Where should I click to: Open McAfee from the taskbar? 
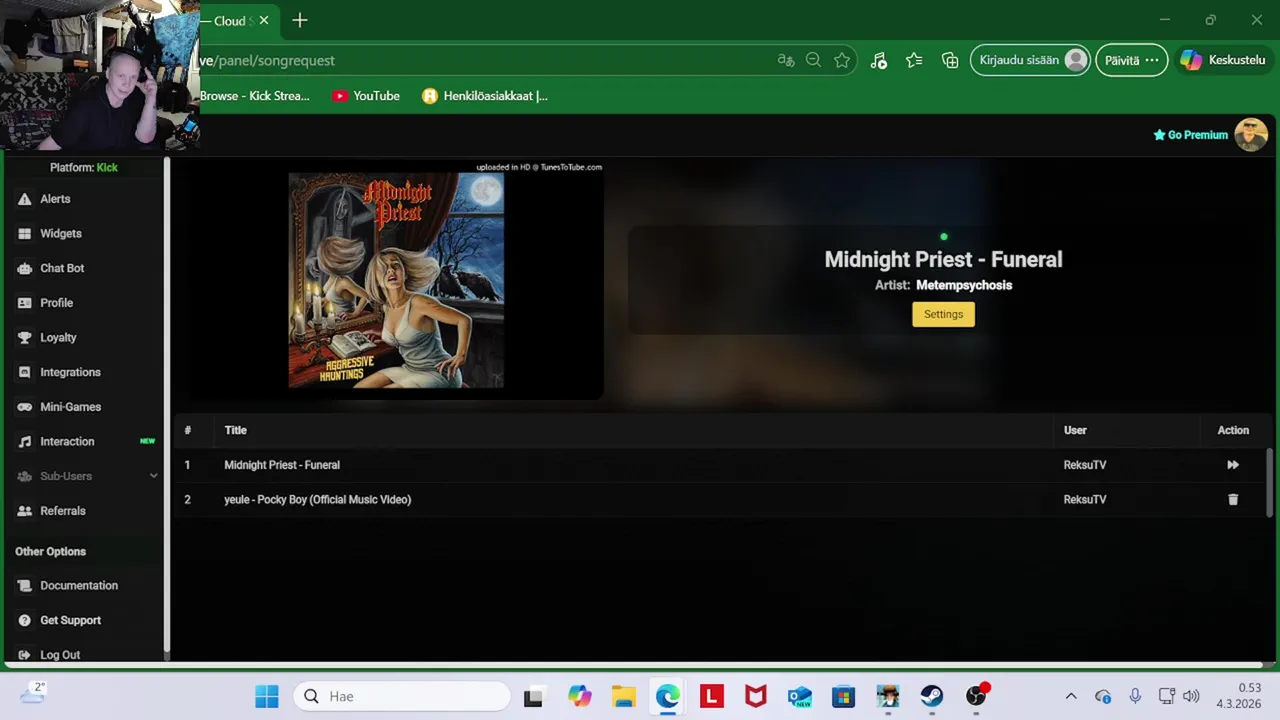(x=756, y=696)
